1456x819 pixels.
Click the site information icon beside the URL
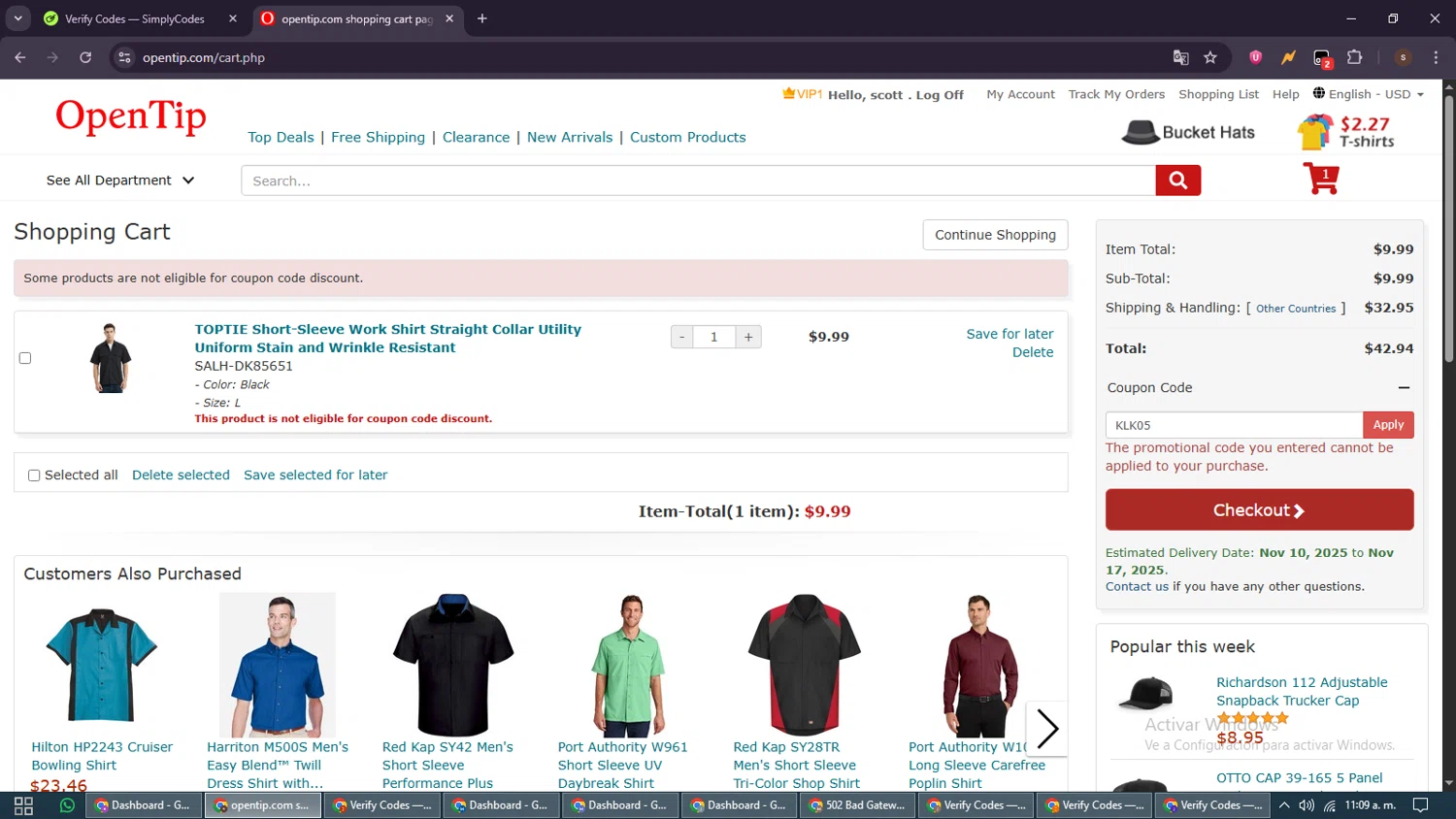tap(124, 57)
